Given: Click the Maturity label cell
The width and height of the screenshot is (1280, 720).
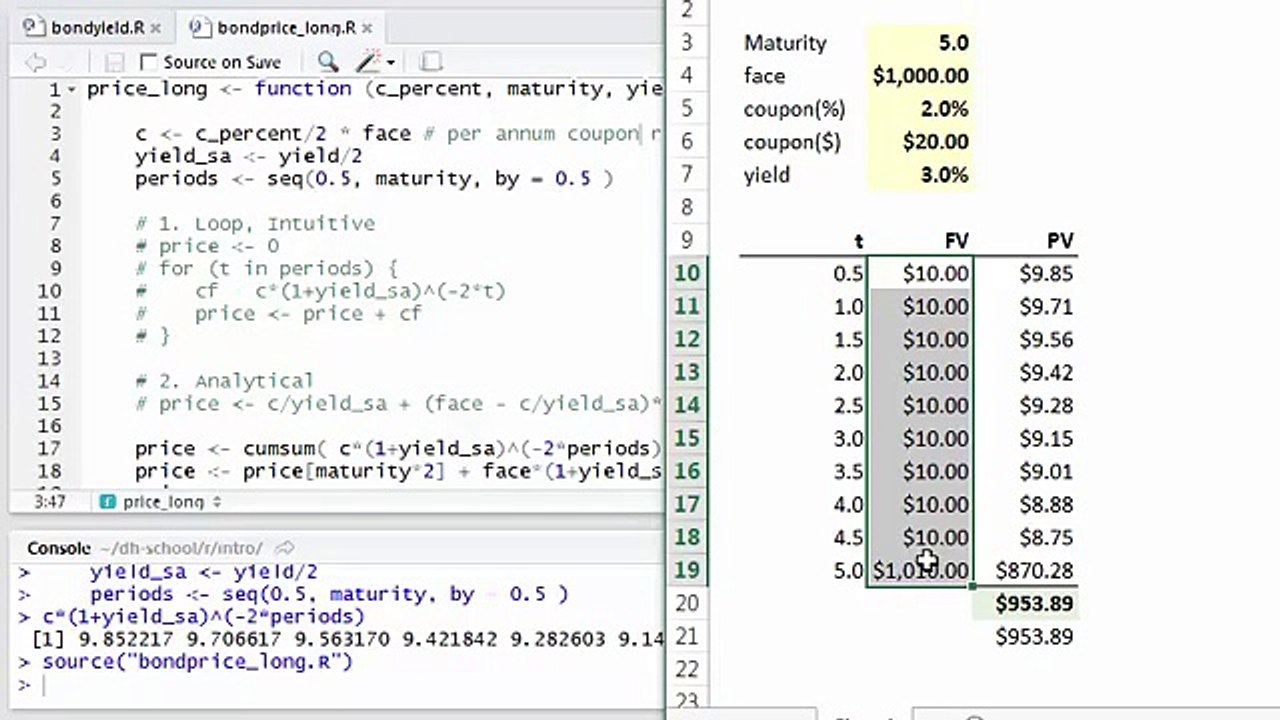Looking at the screenshot, I should click(x=785, y=43).
